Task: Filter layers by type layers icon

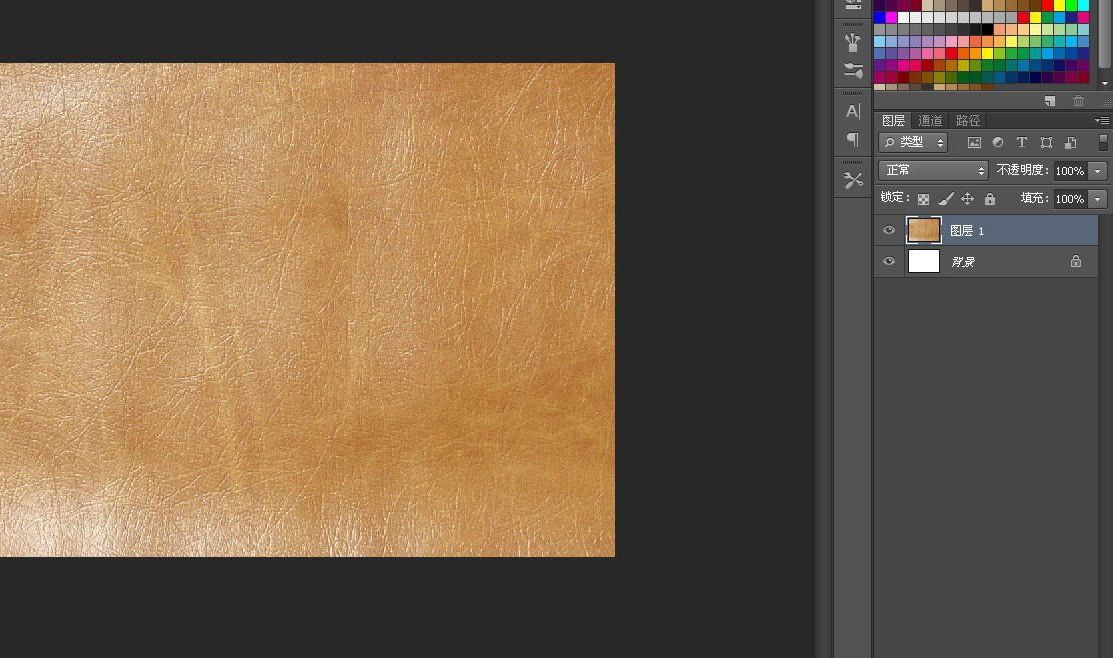Action: point(1021,143)
